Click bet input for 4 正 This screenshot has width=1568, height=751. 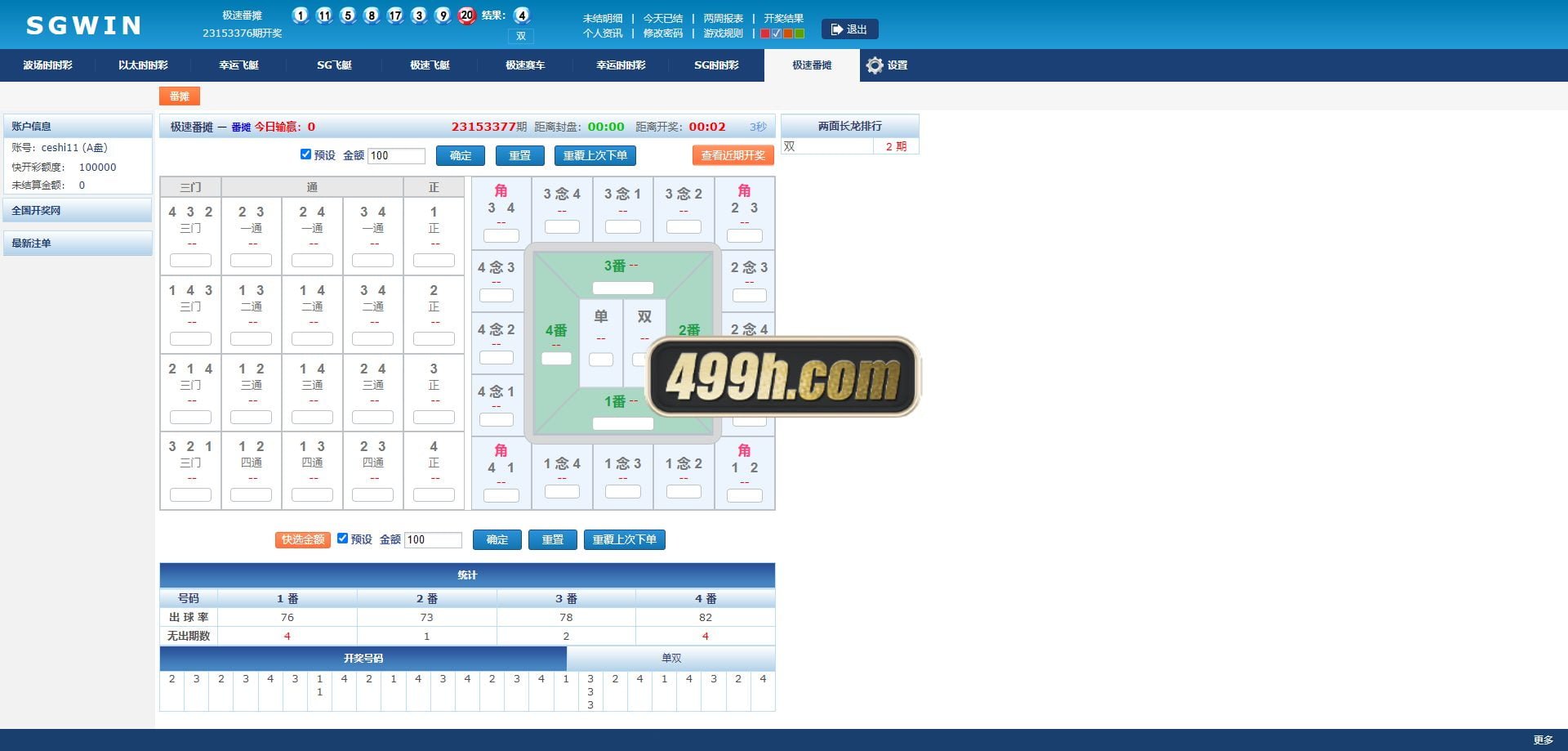point(434,494)
